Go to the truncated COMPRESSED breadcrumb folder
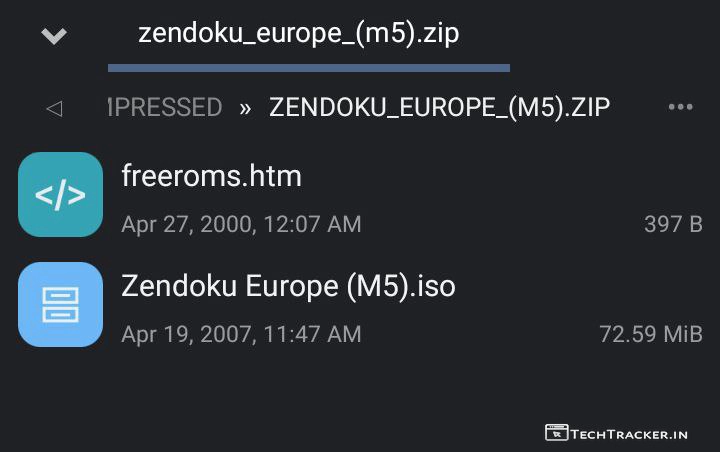 [x=165, y=108]
